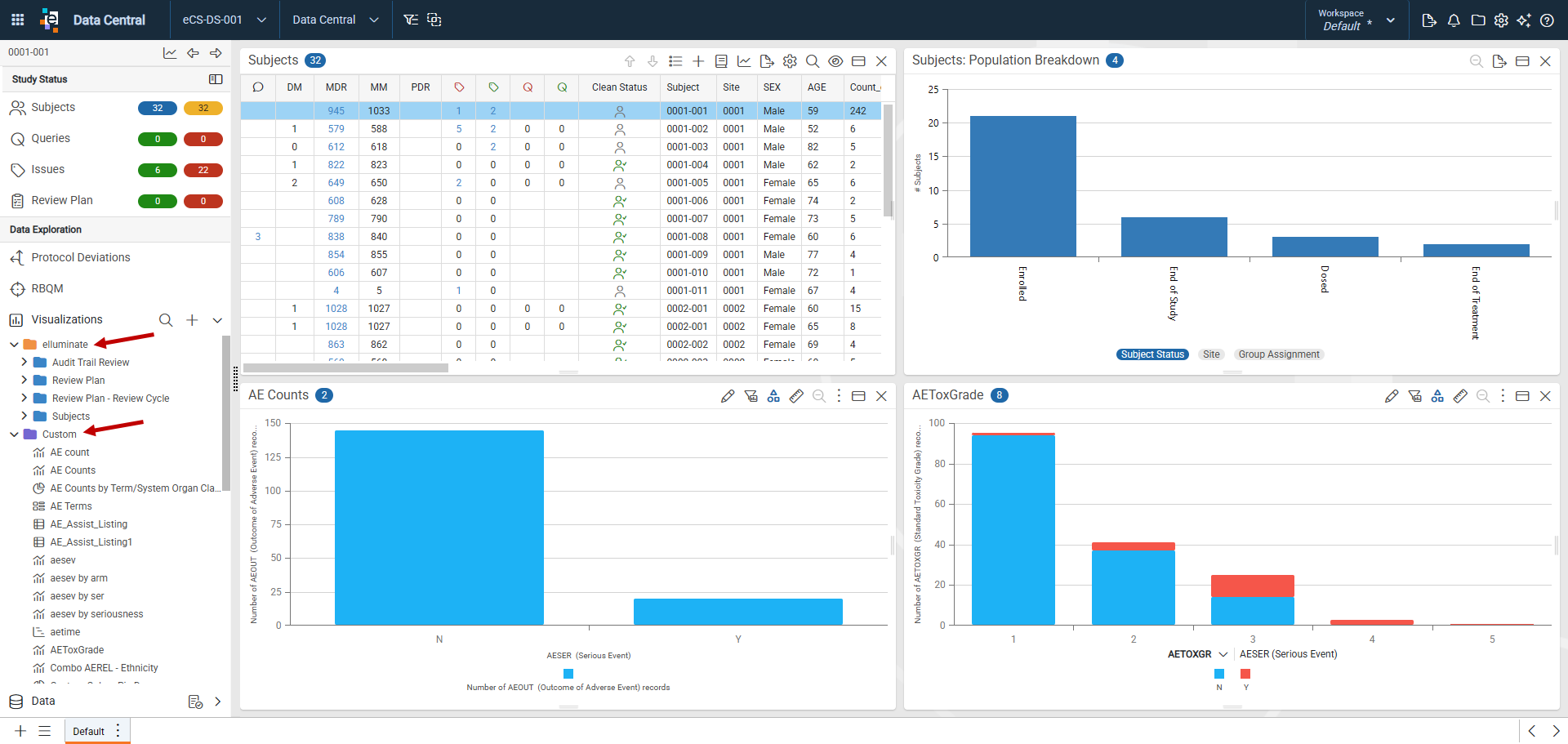The width and height of the screenshot is (1568, 744).
Task: Switch breakdown to Group Assignment
Action: tap(1279, 354)
